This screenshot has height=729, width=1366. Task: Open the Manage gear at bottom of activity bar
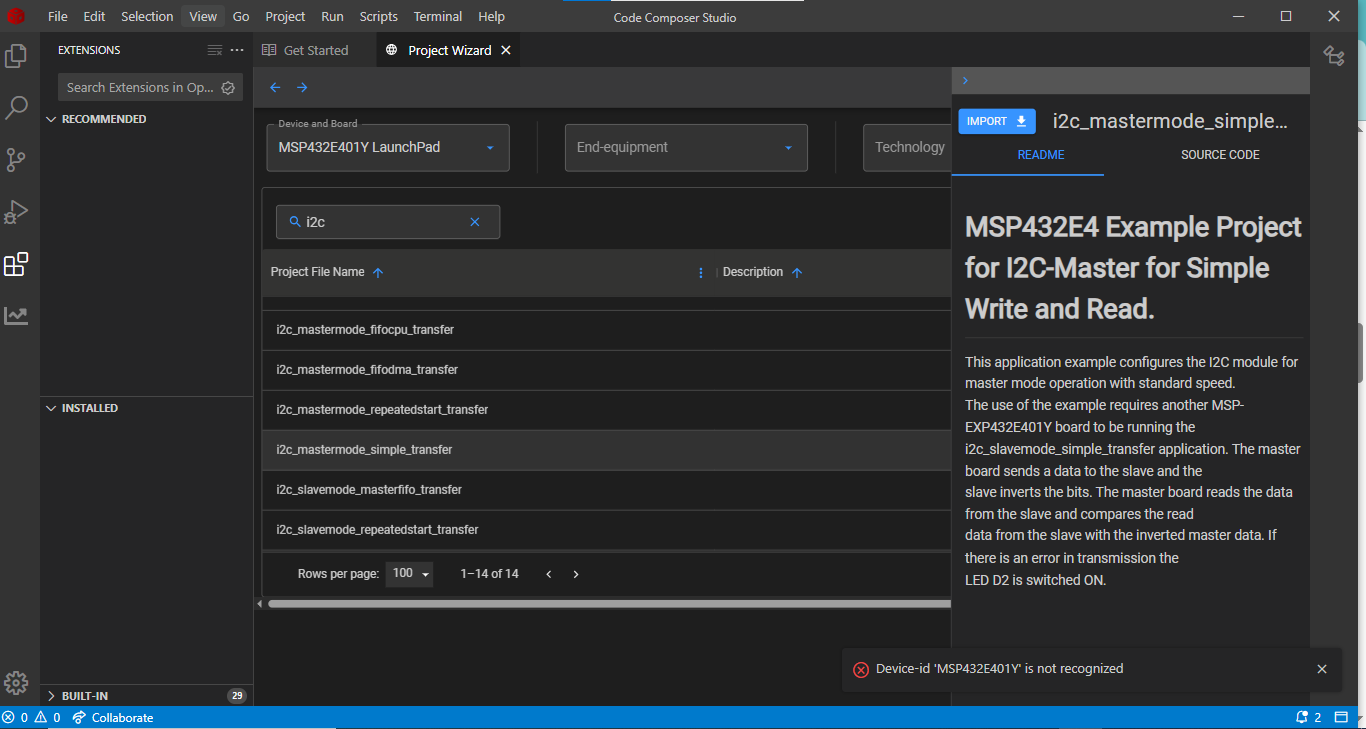point(16,683)
